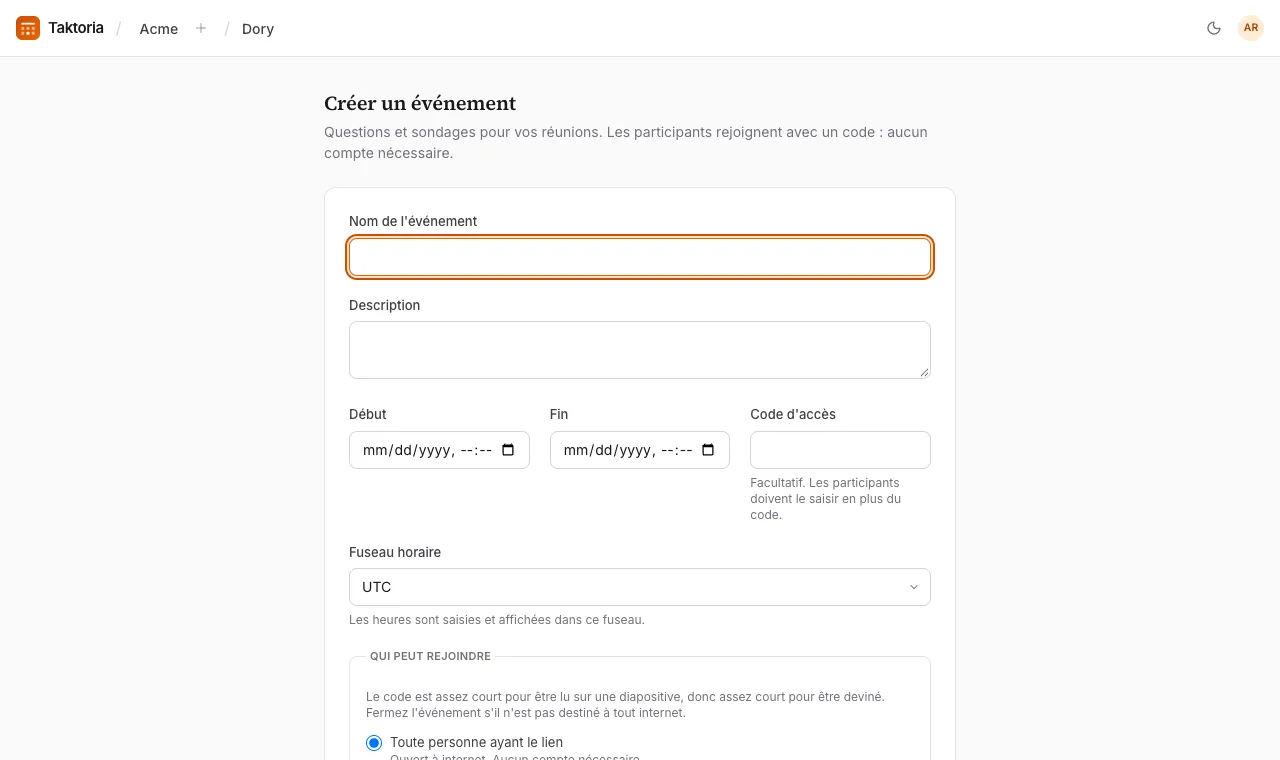Click the Début date-time field
Viewport: 1280px width, 760px height.
pyautogui.click(x=439, y=450)
